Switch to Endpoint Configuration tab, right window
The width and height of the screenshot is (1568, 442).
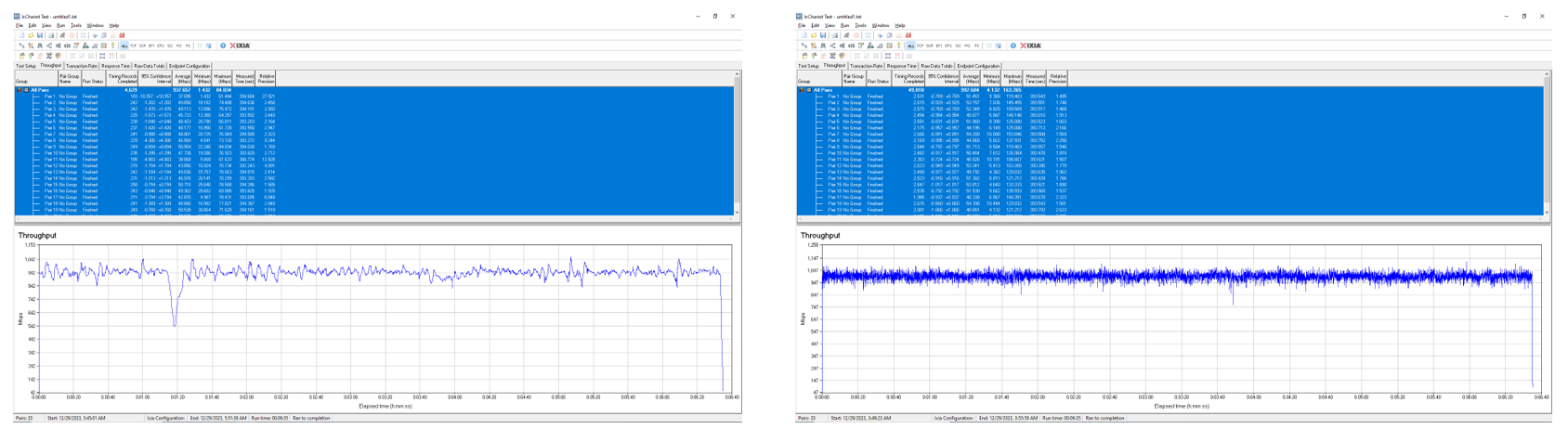(x=978, y=66)
